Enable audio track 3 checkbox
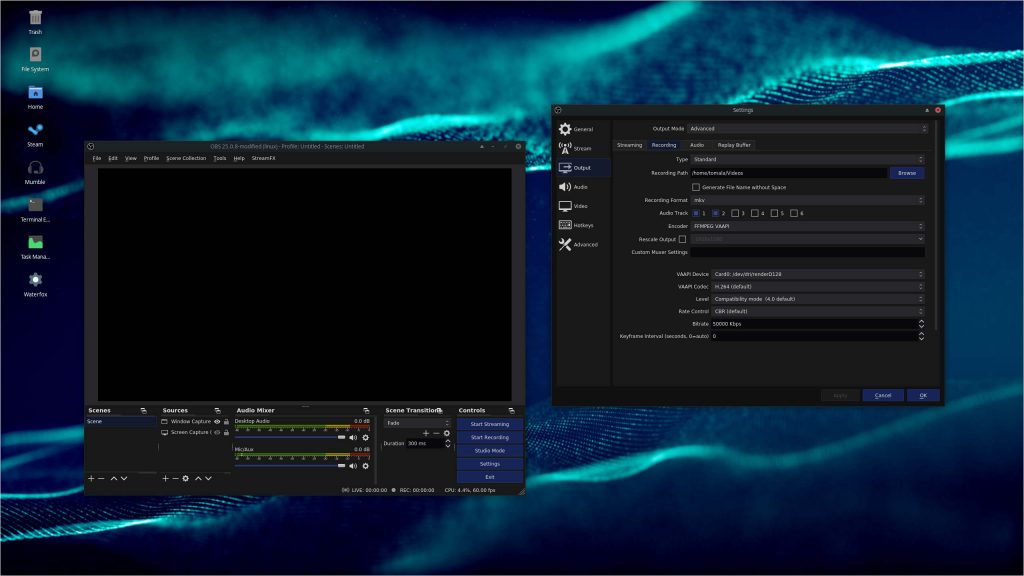Screen dimensions: 1024x576 pos(735,213)
